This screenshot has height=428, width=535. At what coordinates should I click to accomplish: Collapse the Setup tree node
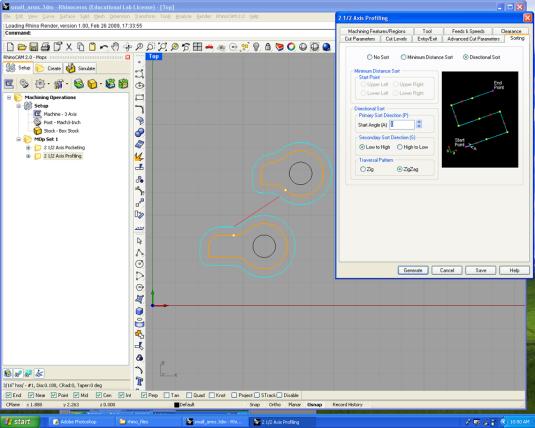[x=19, y=106]
